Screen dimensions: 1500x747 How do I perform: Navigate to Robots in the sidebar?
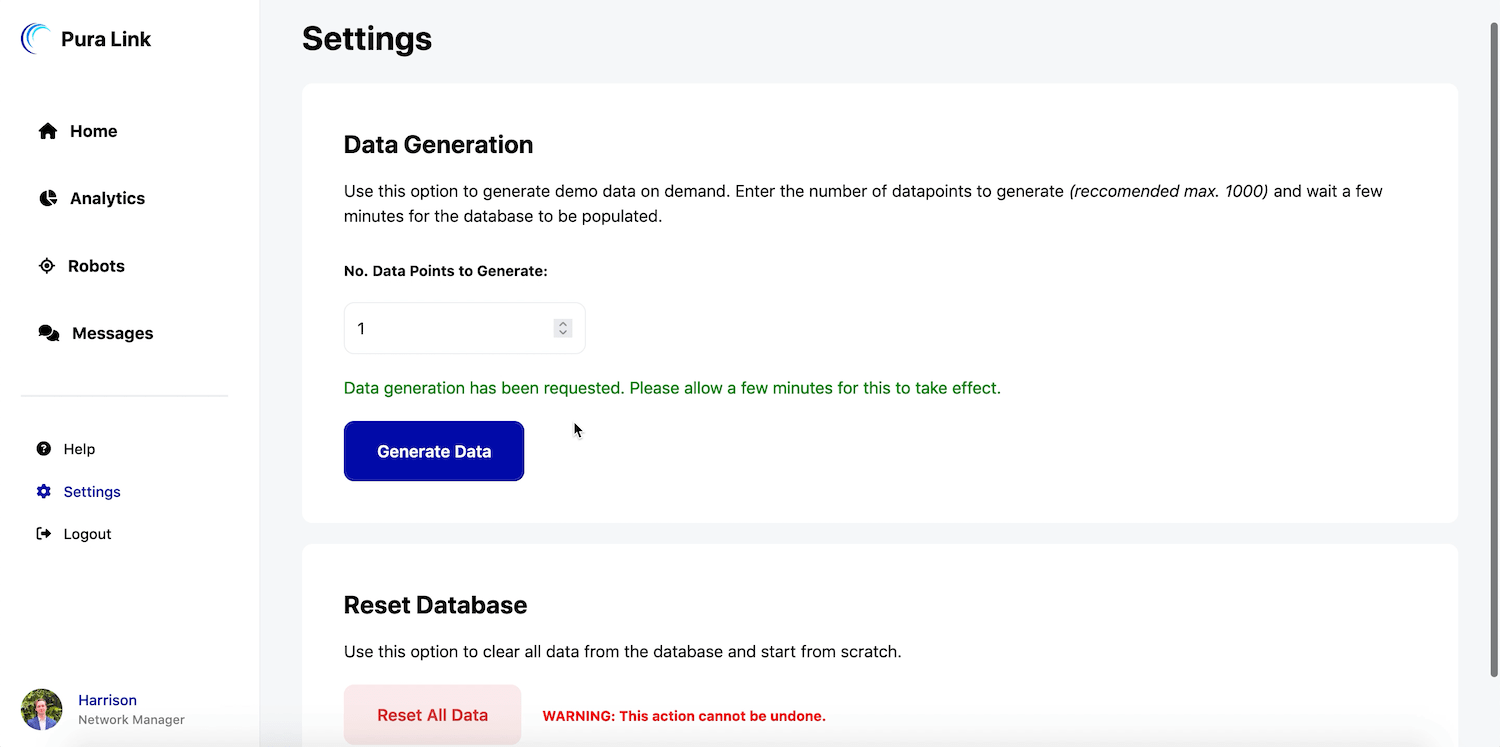pyautogui.click(x=95, y=265)
